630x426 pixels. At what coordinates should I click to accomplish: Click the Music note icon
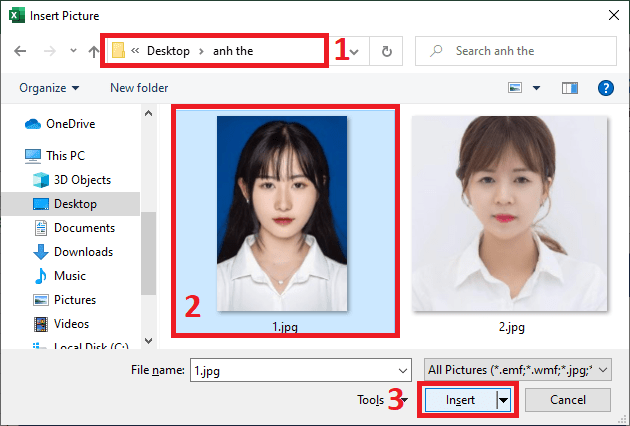[40, 276]
